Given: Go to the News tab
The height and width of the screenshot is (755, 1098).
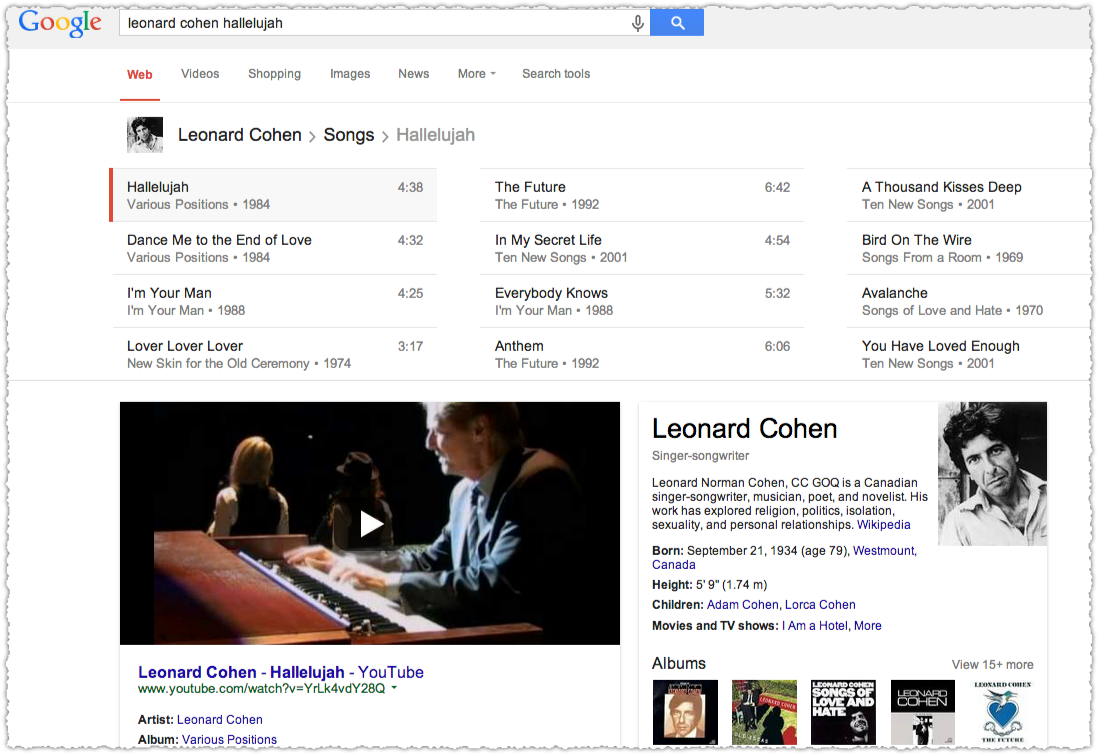Looking at the screenshot, I should coord(414,74).
